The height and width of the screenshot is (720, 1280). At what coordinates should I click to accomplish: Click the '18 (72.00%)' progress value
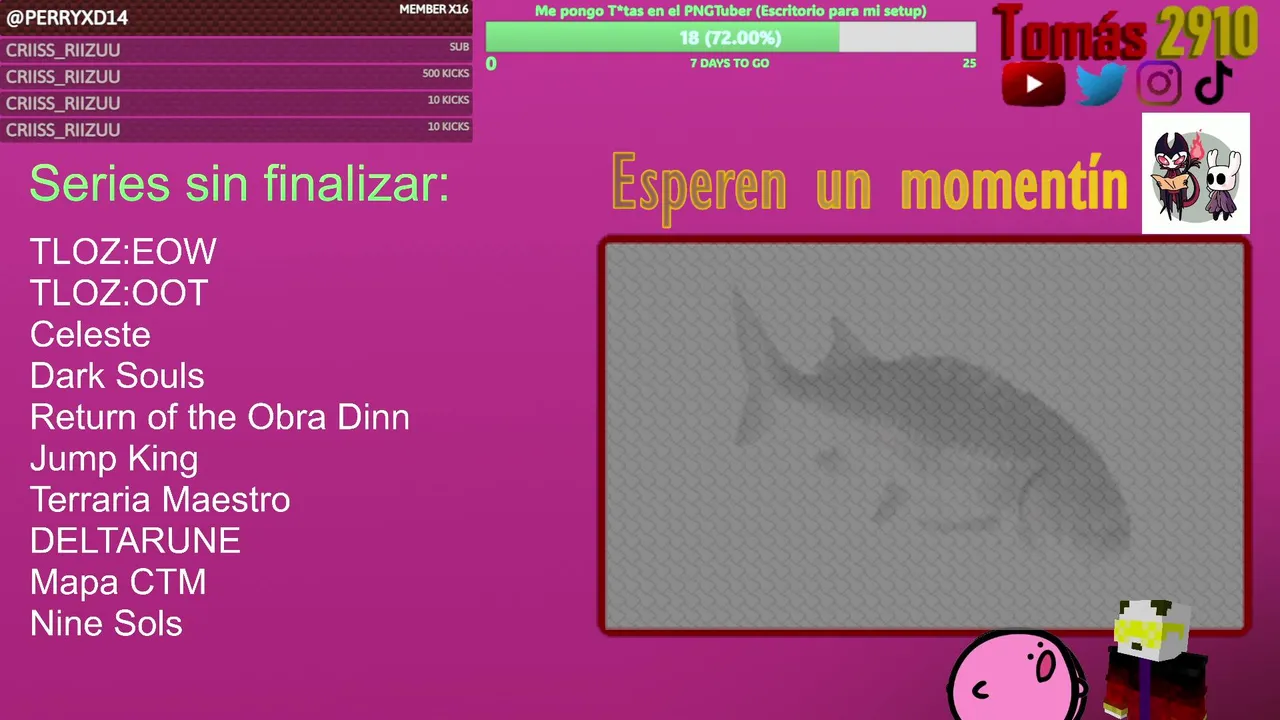pyautogui.click(x=730, y=38)
